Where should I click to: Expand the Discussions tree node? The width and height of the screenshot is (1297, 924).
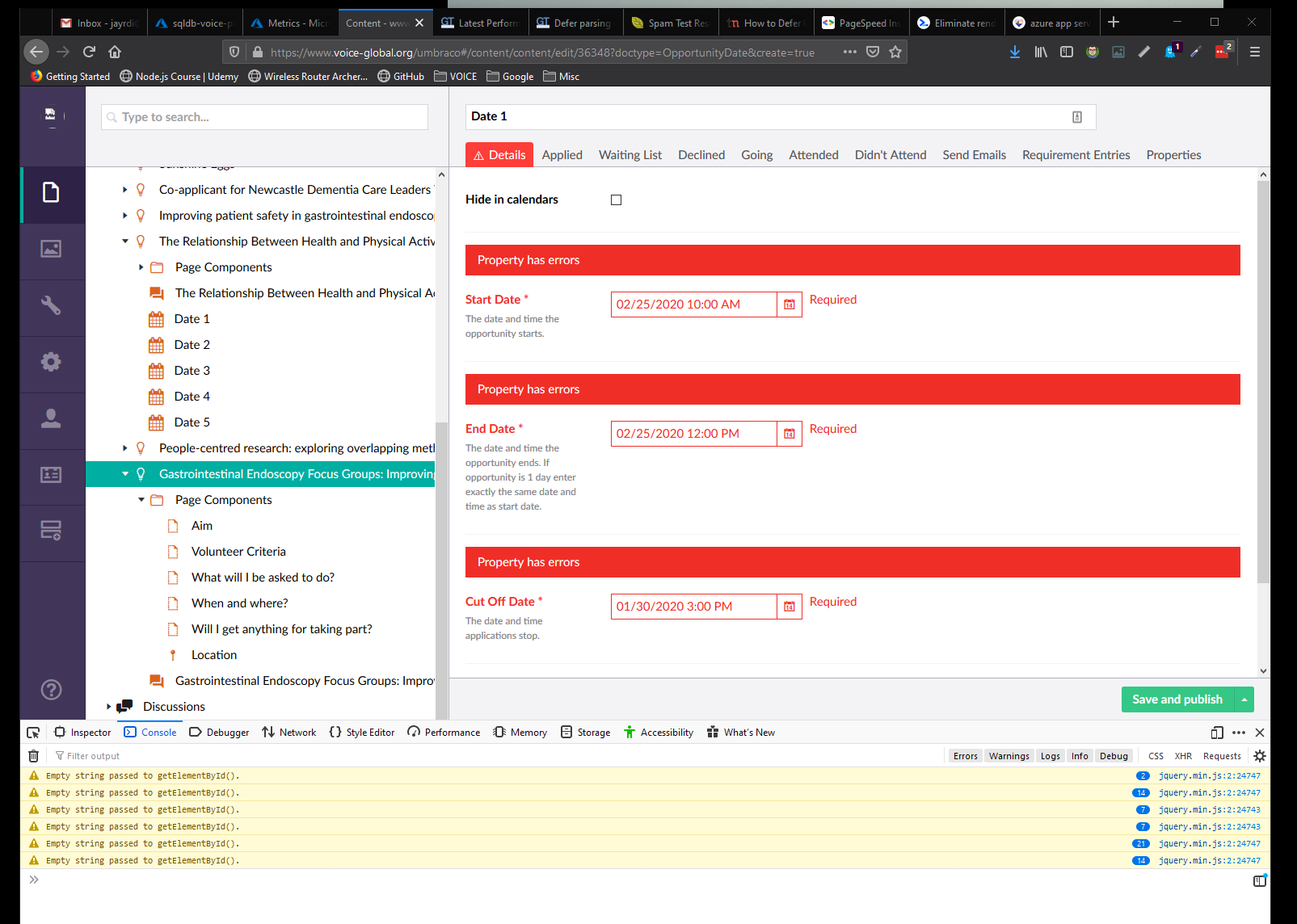(109, 707)
